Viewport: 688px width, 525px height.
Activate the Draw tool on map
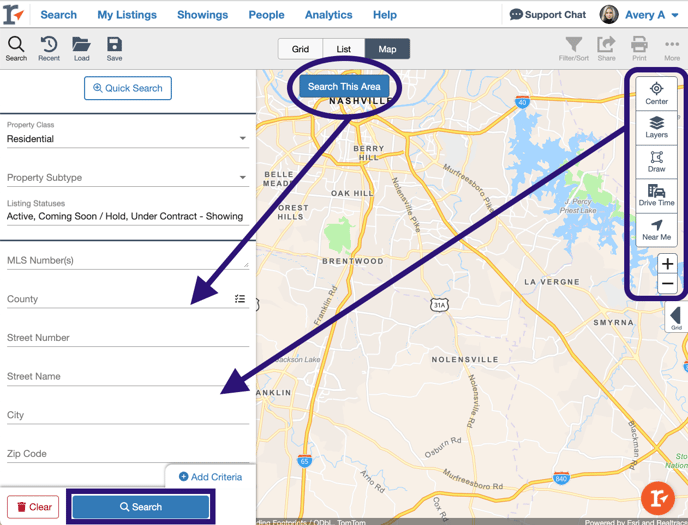coord(656,161)
